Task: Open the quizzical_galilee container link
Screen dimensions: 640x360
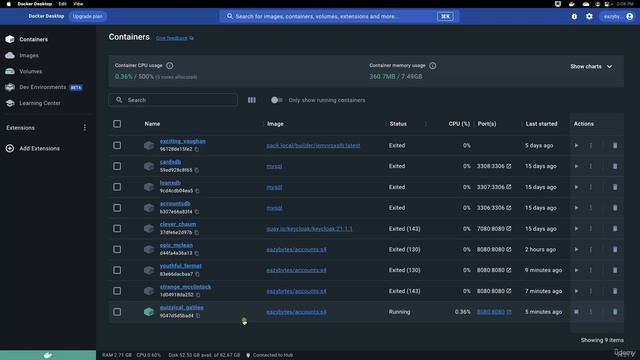Action: point(182,307)
